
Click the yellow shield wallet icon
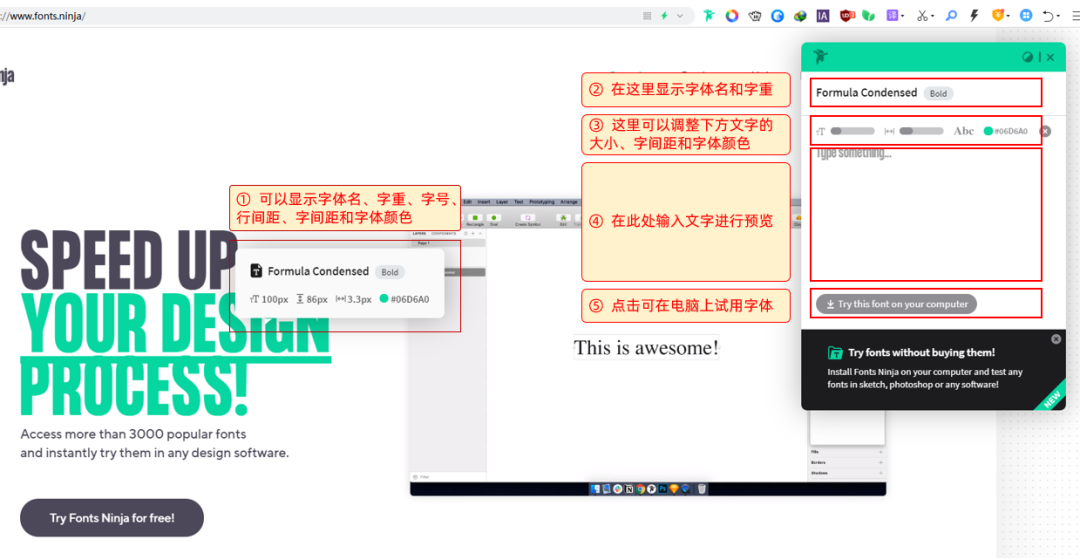pyautogui.click(x=997, y=15)
